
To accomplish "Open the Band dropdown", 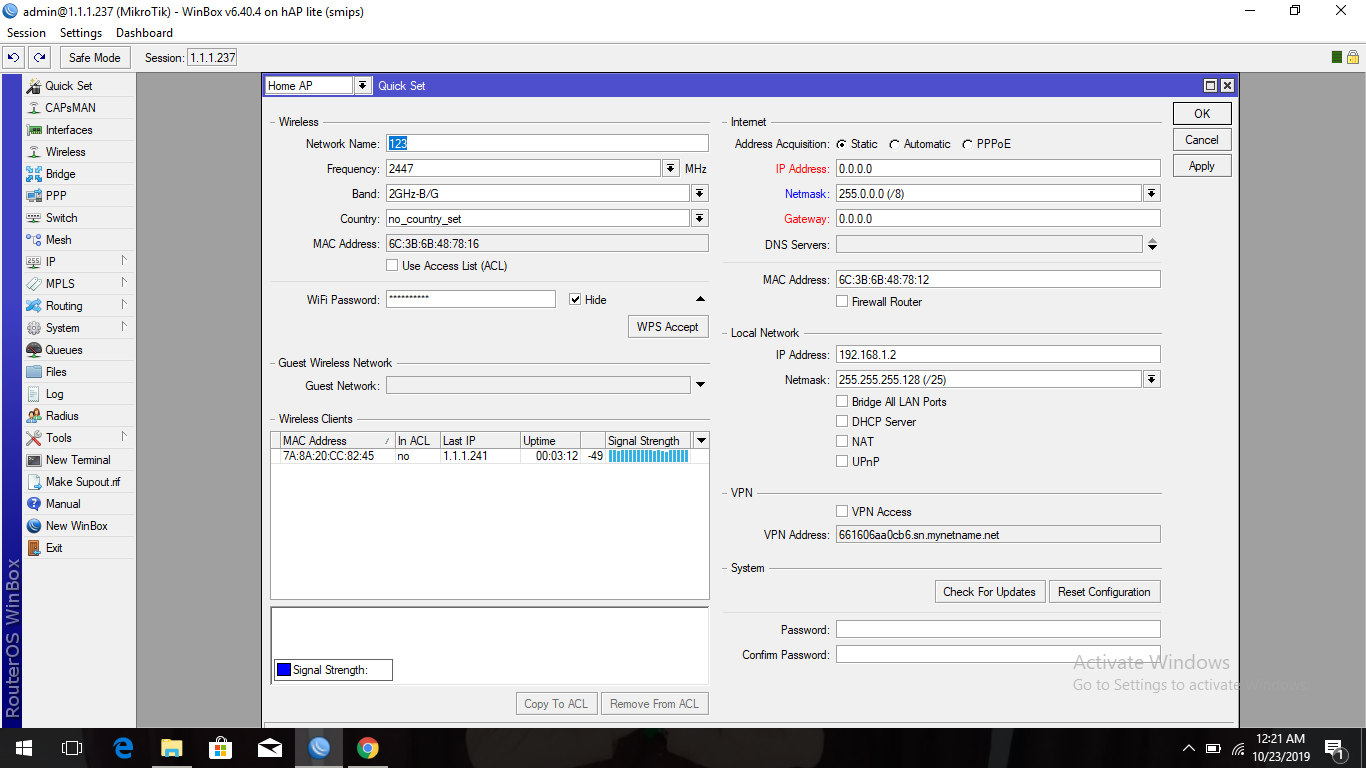I will pyautogui.click(x=701, y=193).
